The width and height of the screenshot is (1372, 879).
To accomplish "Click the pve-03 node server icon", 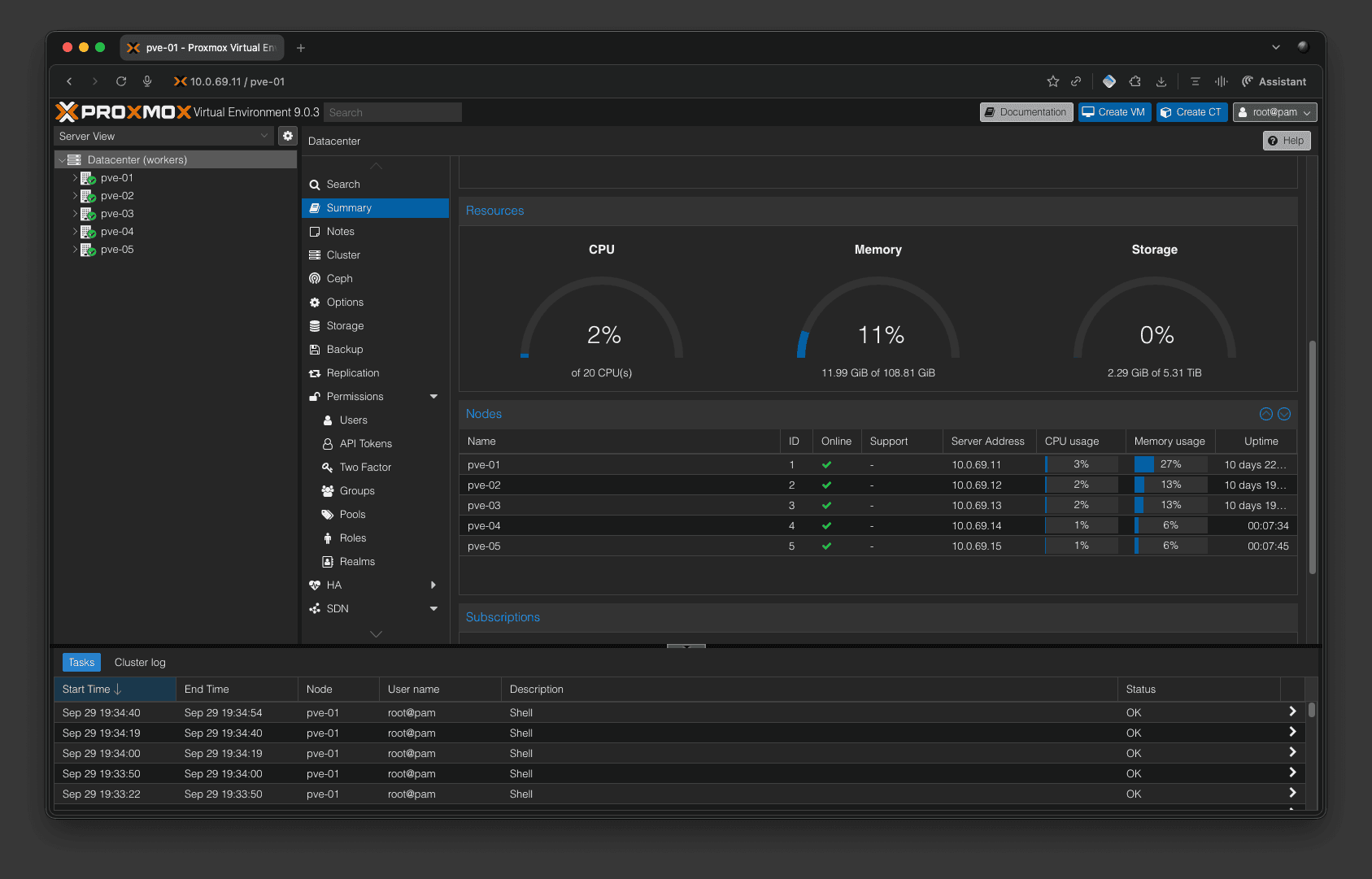I will 88,214.
